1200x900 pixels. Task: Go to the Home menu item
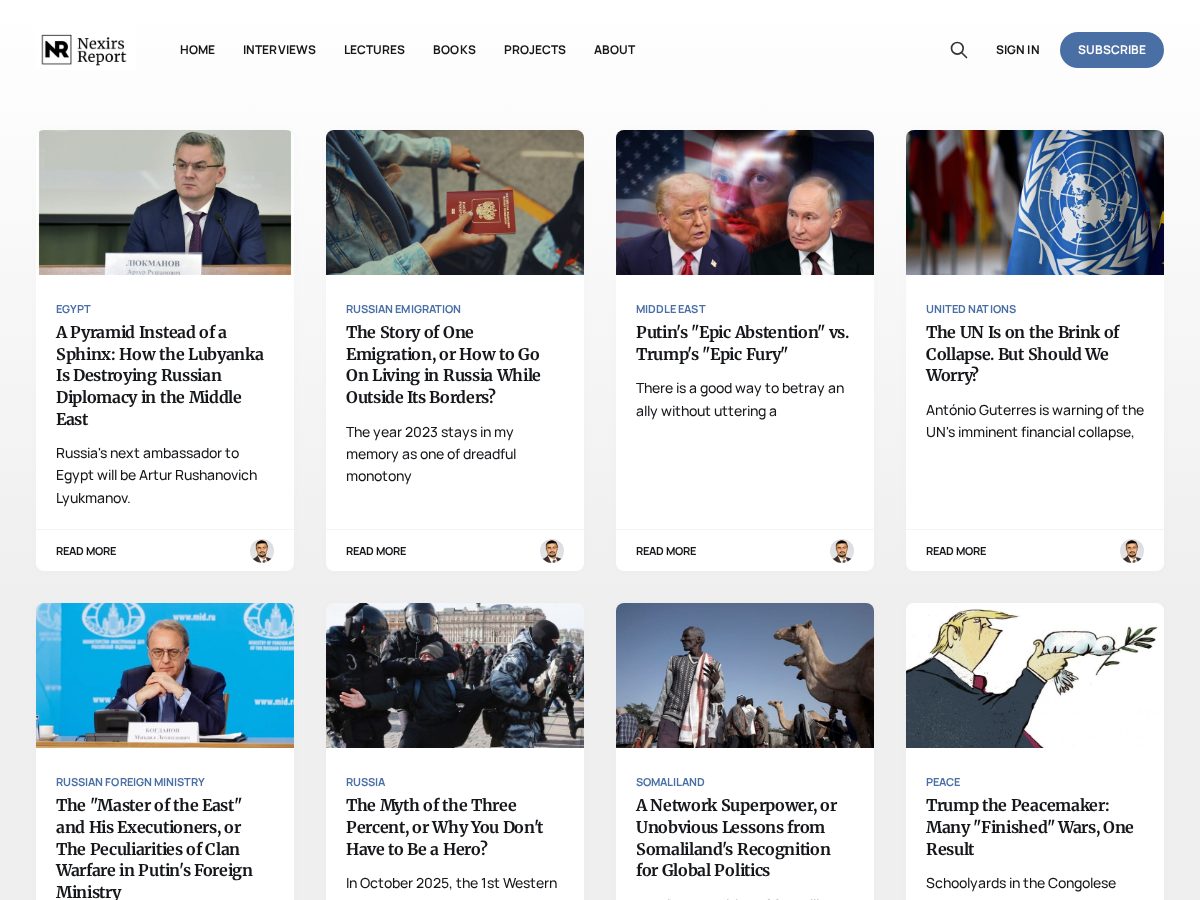point(197,50)
